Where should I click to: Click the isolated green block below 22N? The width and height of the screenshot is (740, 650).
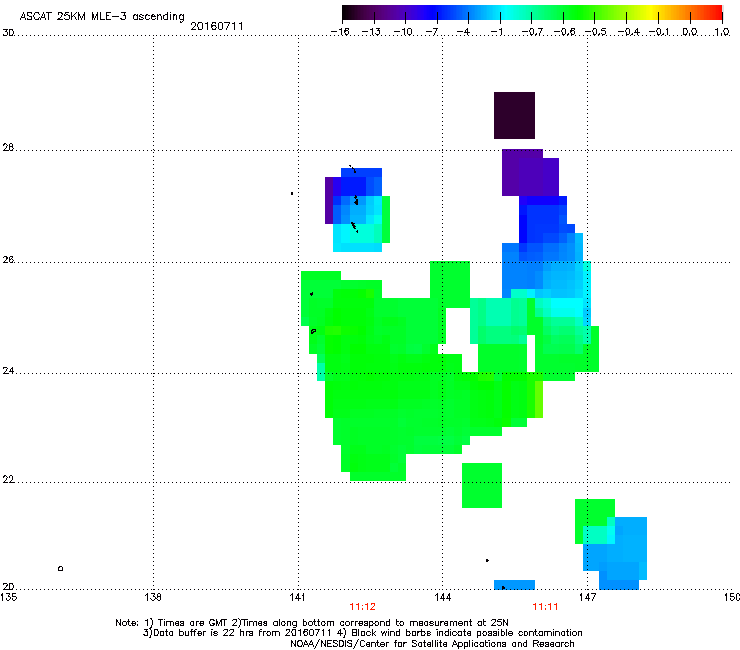[482, 485]
